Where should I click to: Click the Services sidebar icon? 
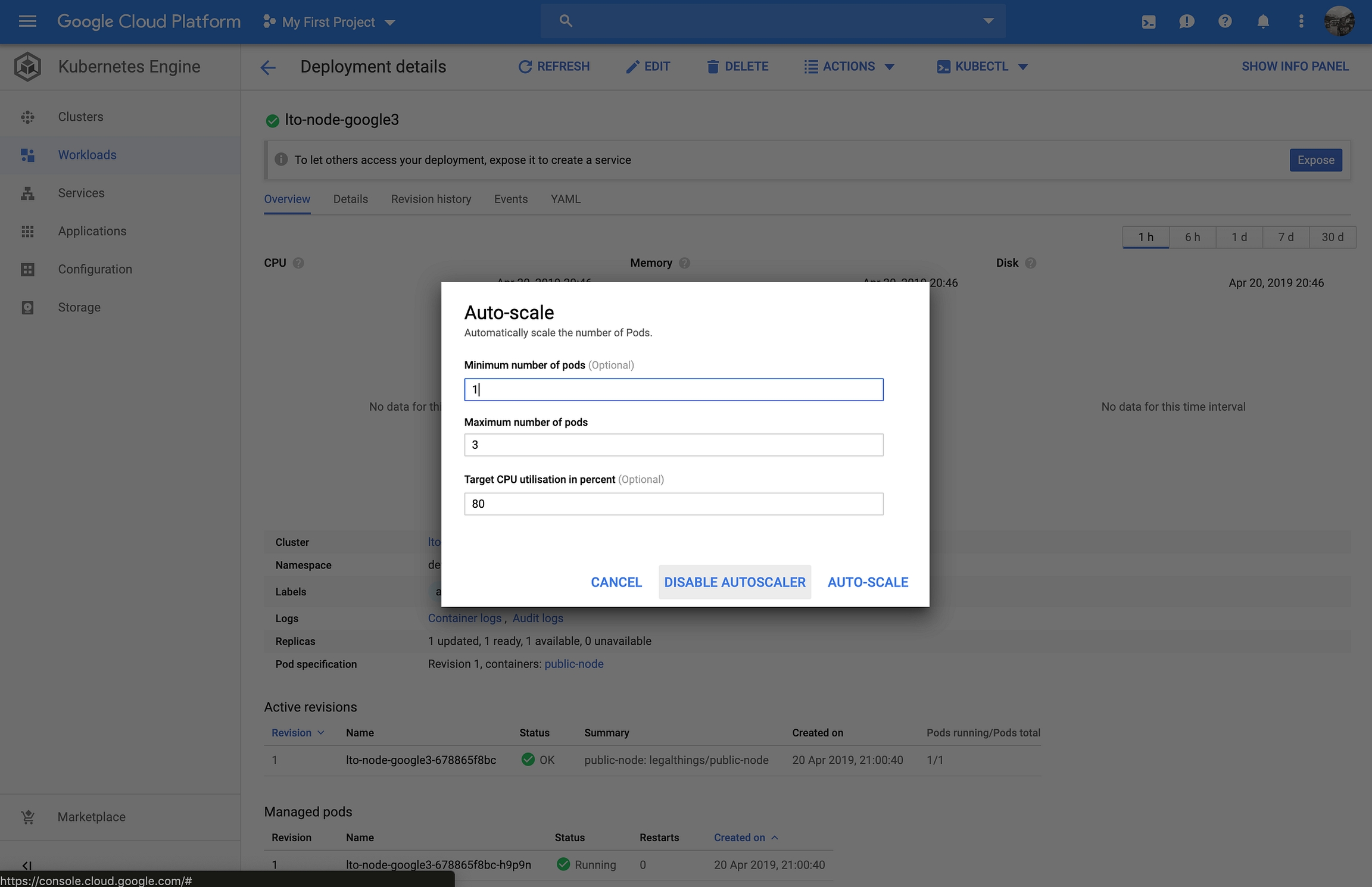27,193
